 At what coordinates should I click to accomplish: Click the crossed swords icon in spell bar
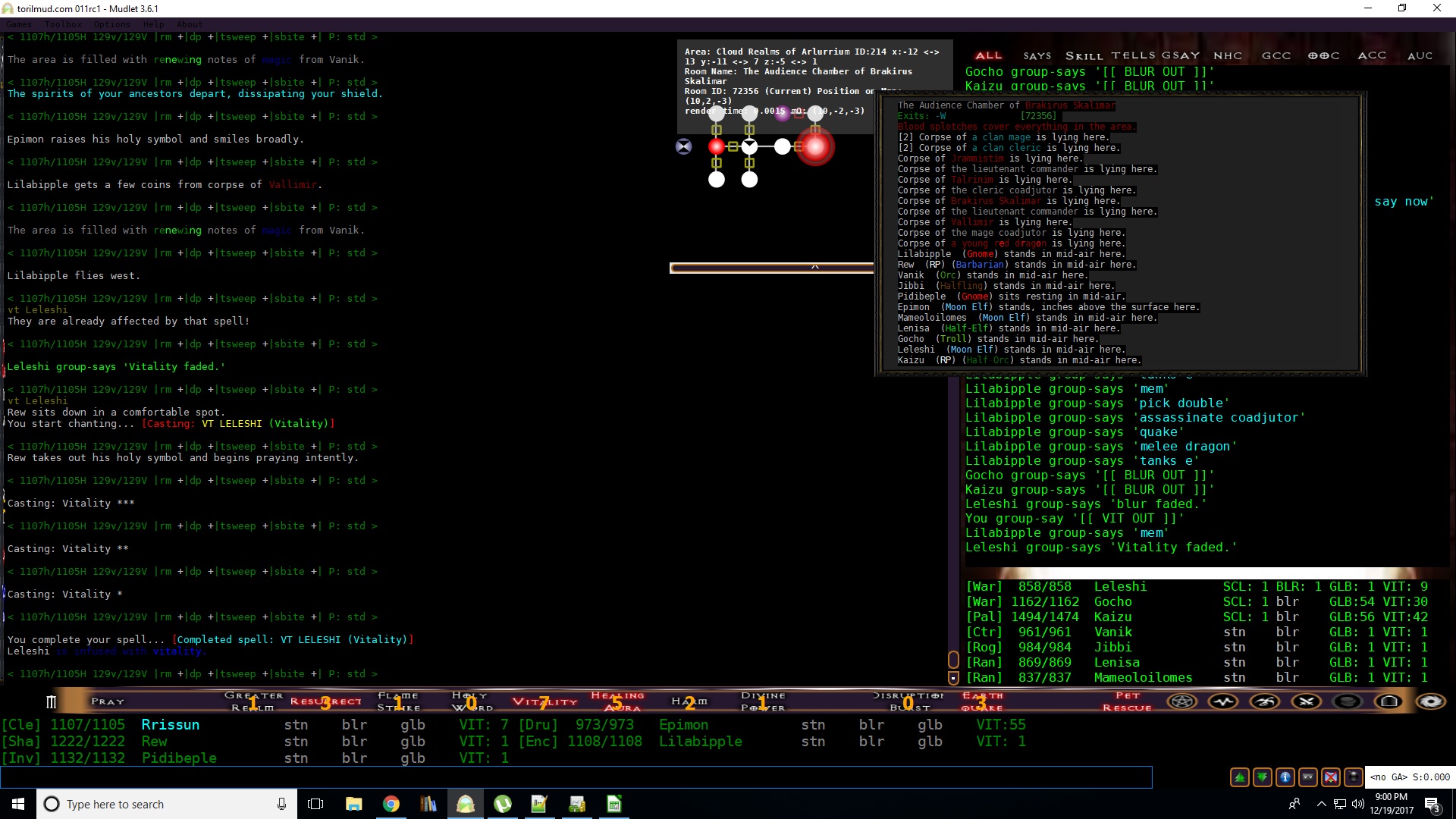tap(1306, 701)
